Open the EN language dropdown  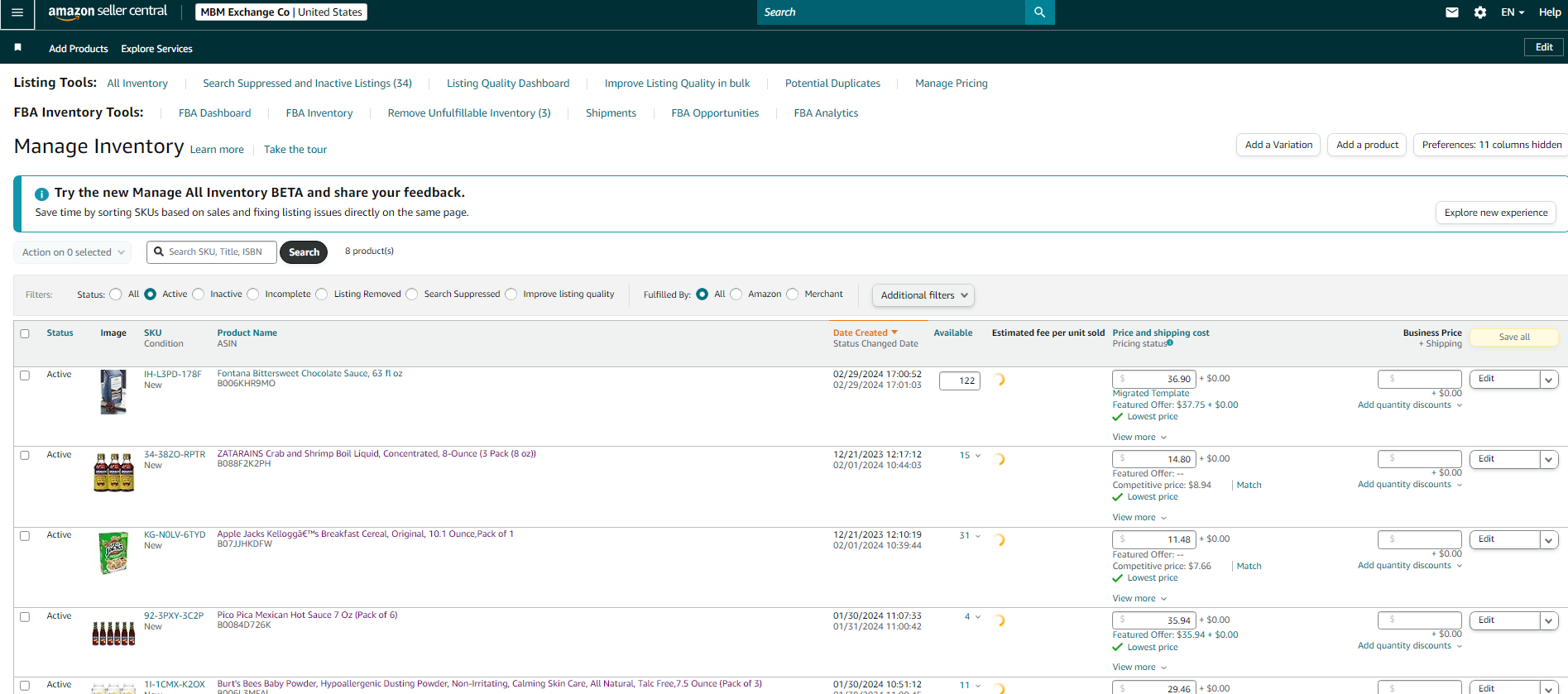(1513, 12)
